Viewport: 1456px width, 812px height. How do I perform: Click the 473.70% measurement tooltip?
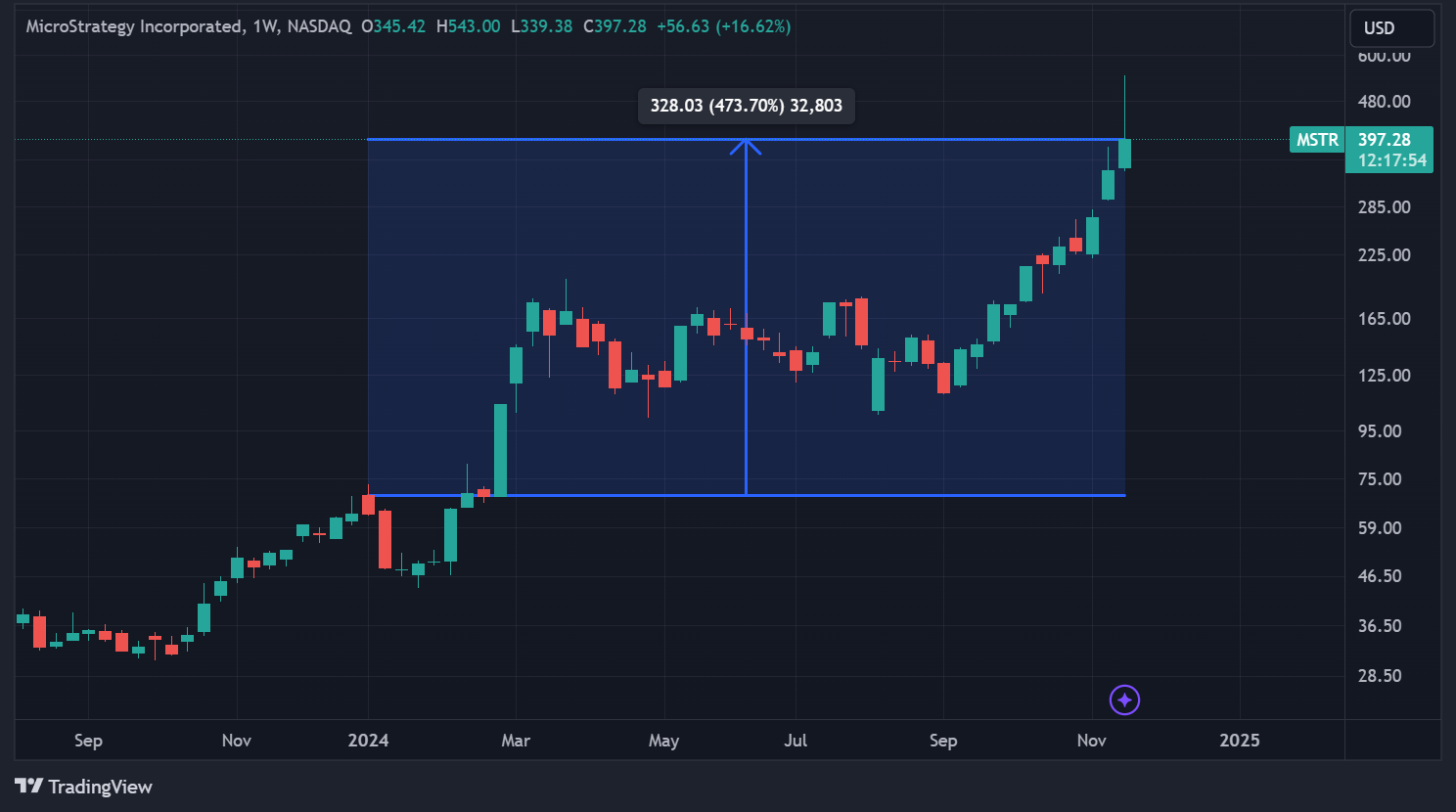746,106
